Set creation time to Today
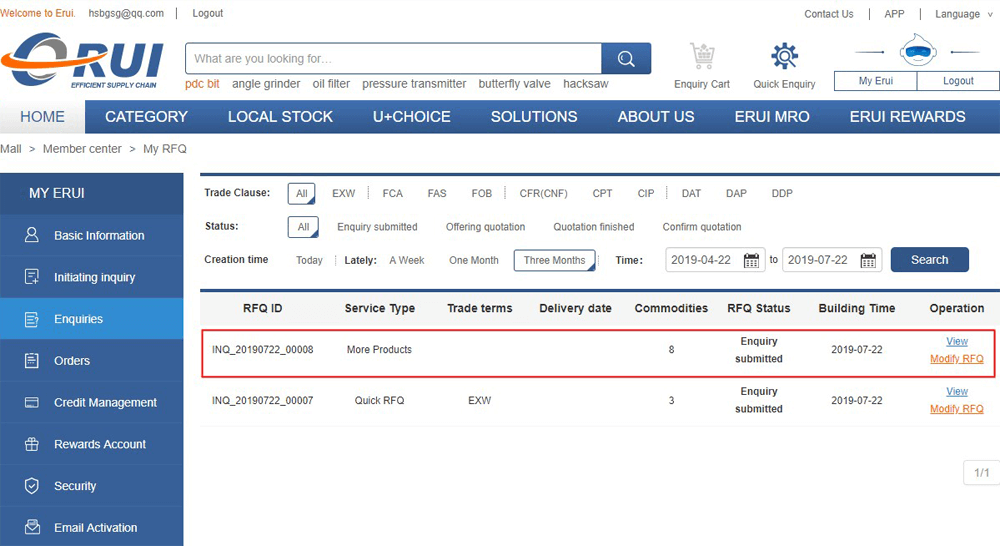This screenshot has height=546, width=1000. tap(309, 260)
